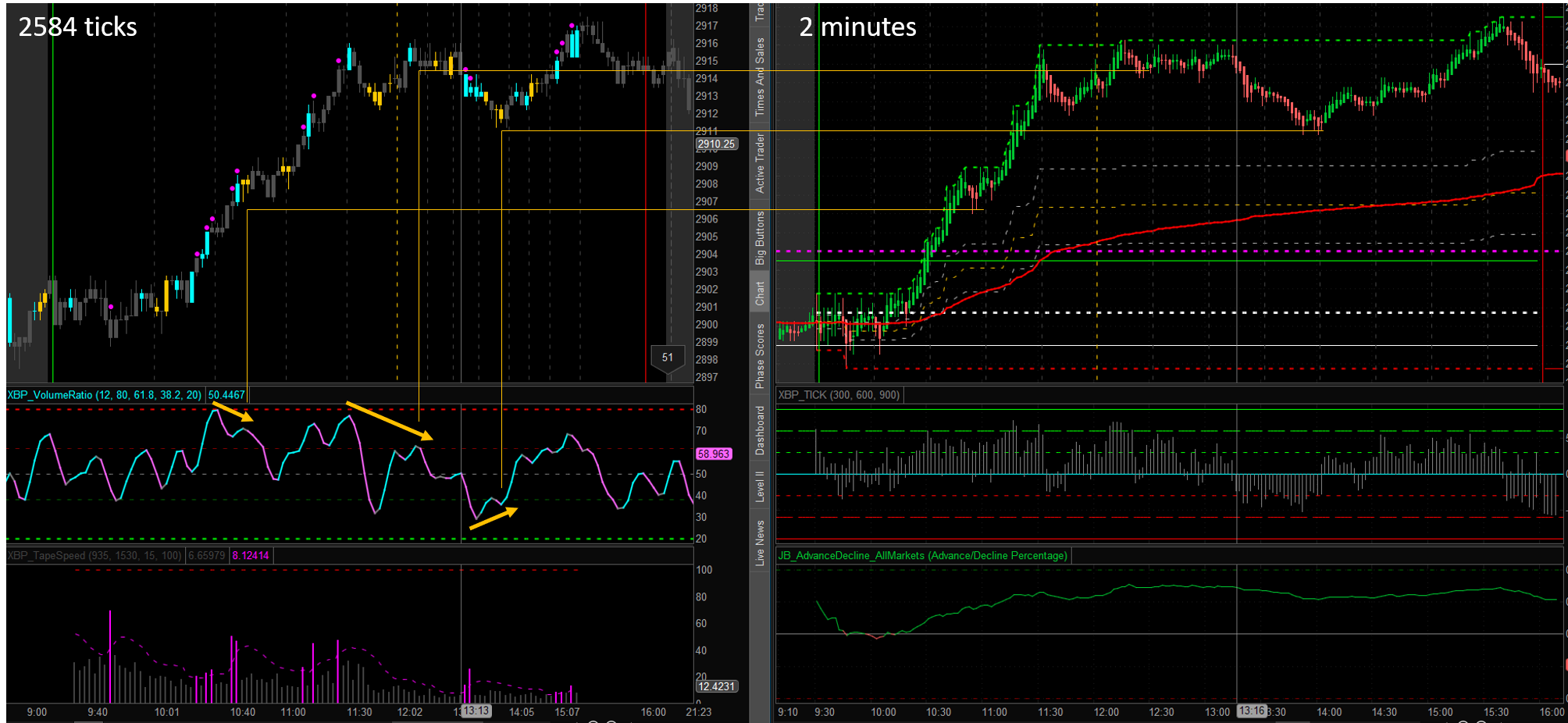This screenshot has height=723, width=1568.
Task: Switch to the Active Trader side tab
Action: [759, 162]
